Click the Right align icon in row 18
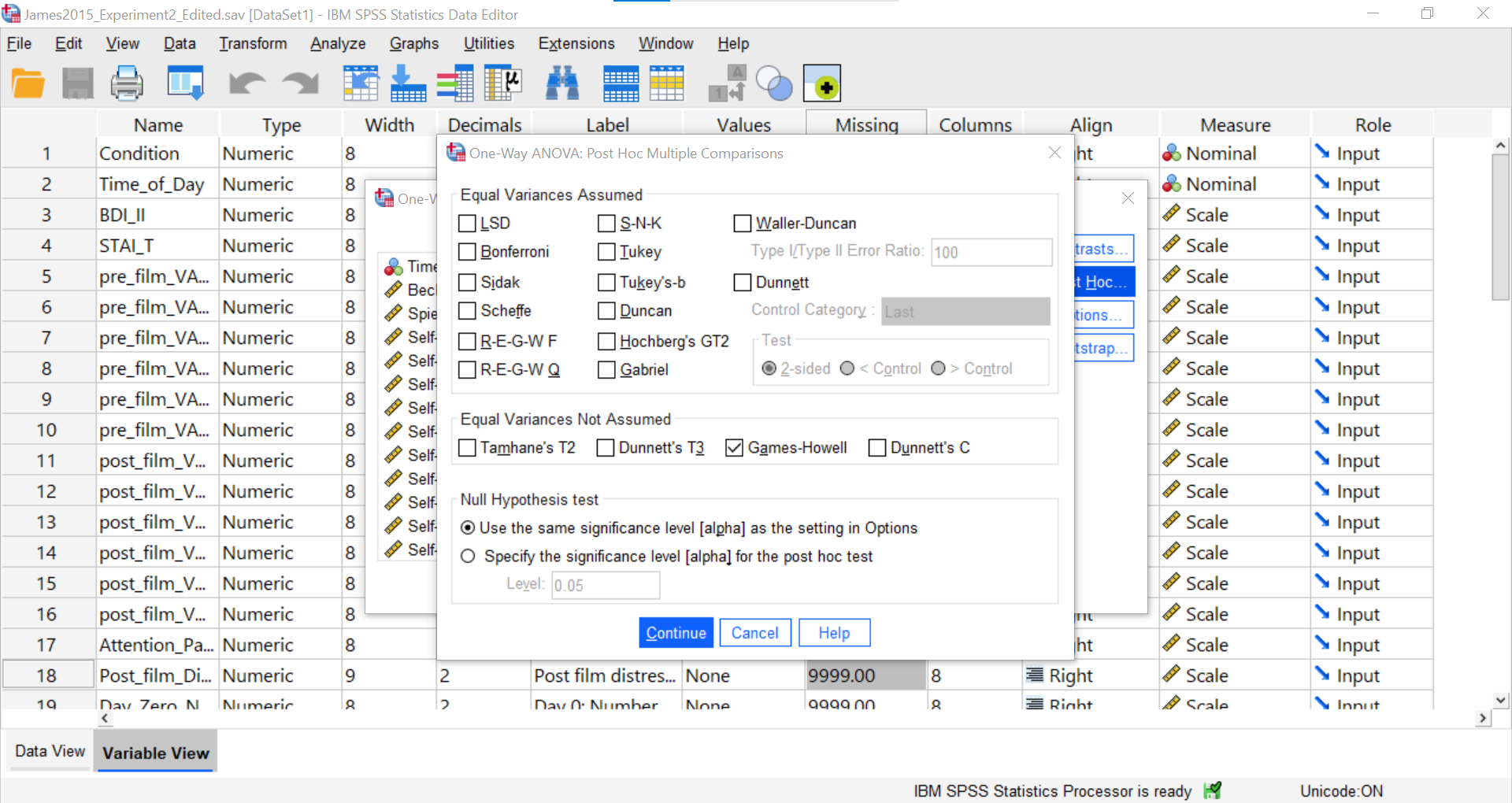Viewport: 1512px width, 803px height. [x=1035, y=675]
